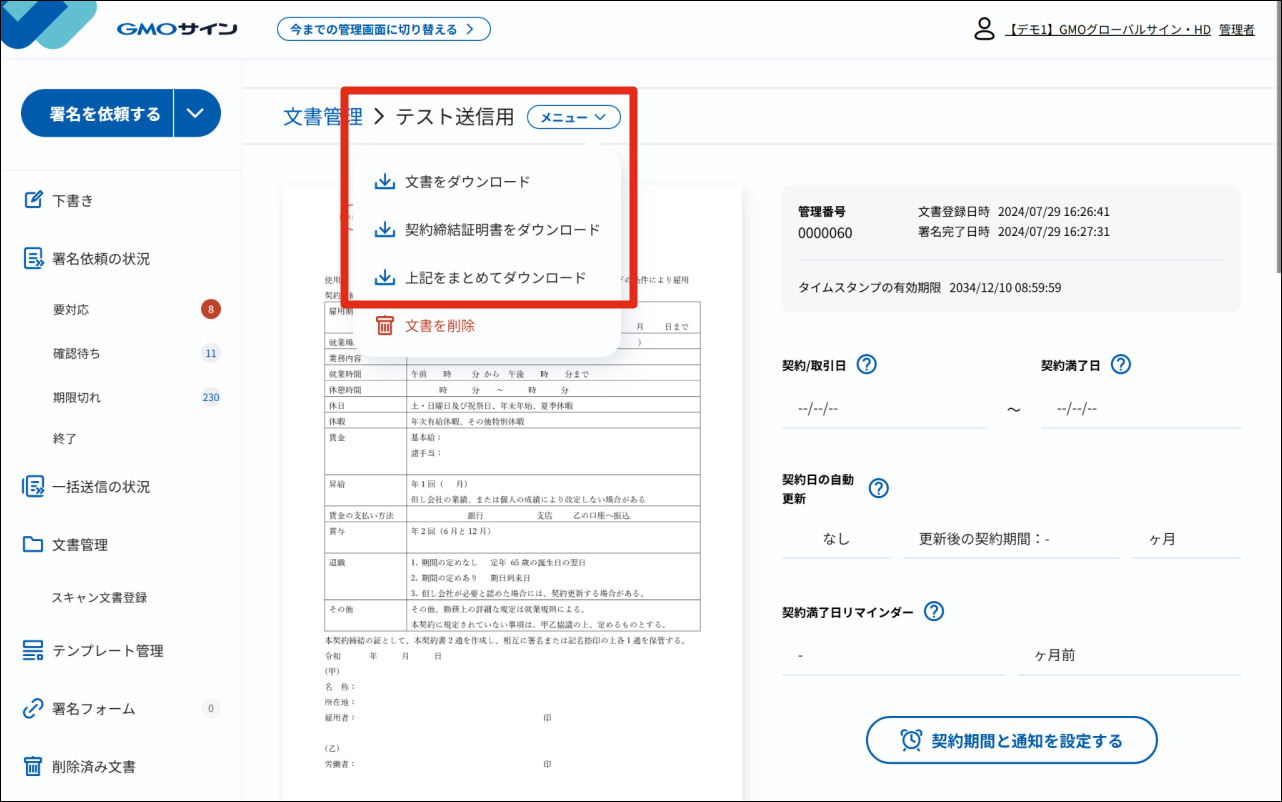Click the 下書き pencil icon in sidebar
1282x802 pixels.
point(33,200)
